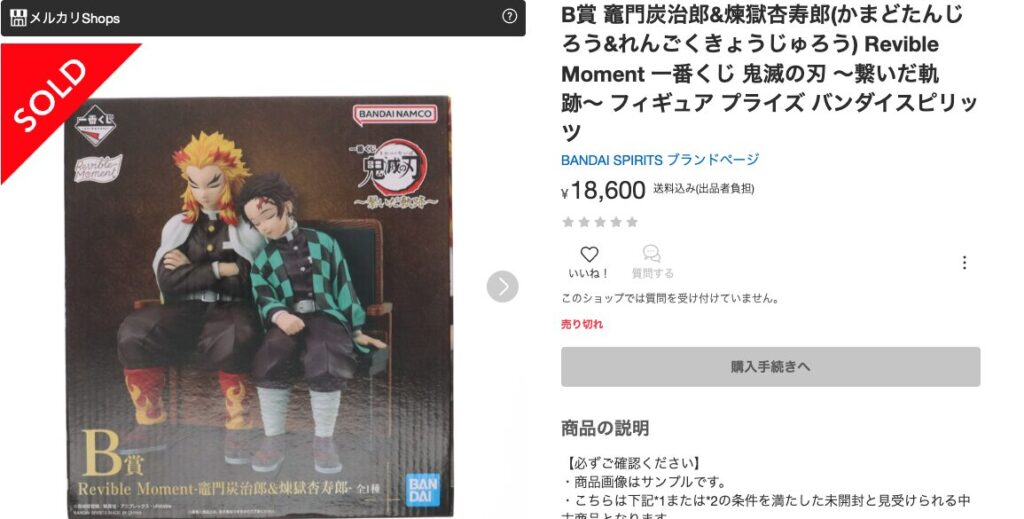Screen dimensions: 1024x519
Task: Click the 売り切れ sold-out status text
Action: [582, 324]
